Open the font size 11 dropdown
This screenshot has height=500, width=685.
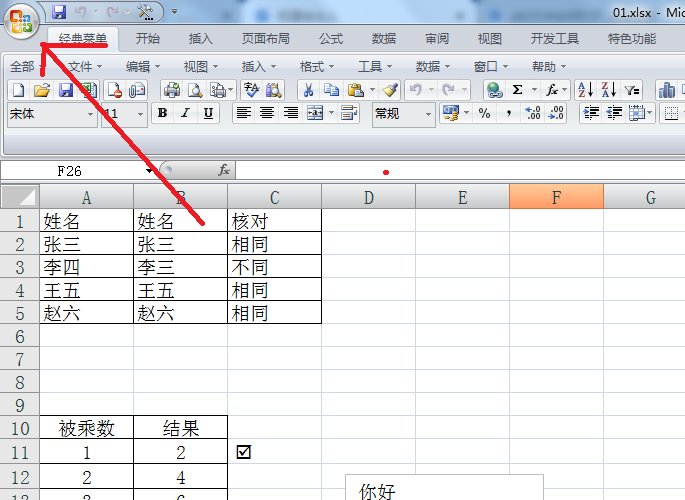pyautogui.click(x=140, y=114)
